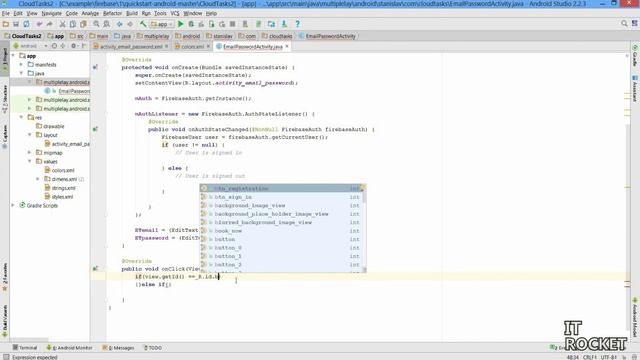Viewport: 640px width, 360px height.
Task: Collapse the java folder node
Action: 21,73
